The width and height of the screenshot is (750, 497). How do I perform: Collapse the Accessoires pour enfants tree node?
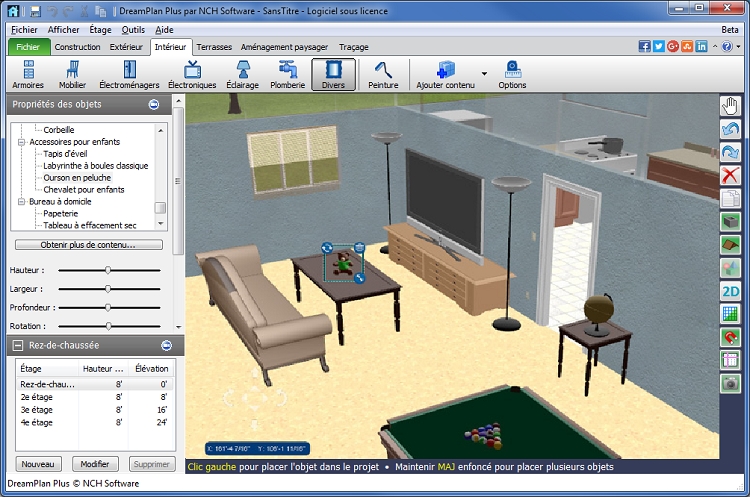[21, 142]
